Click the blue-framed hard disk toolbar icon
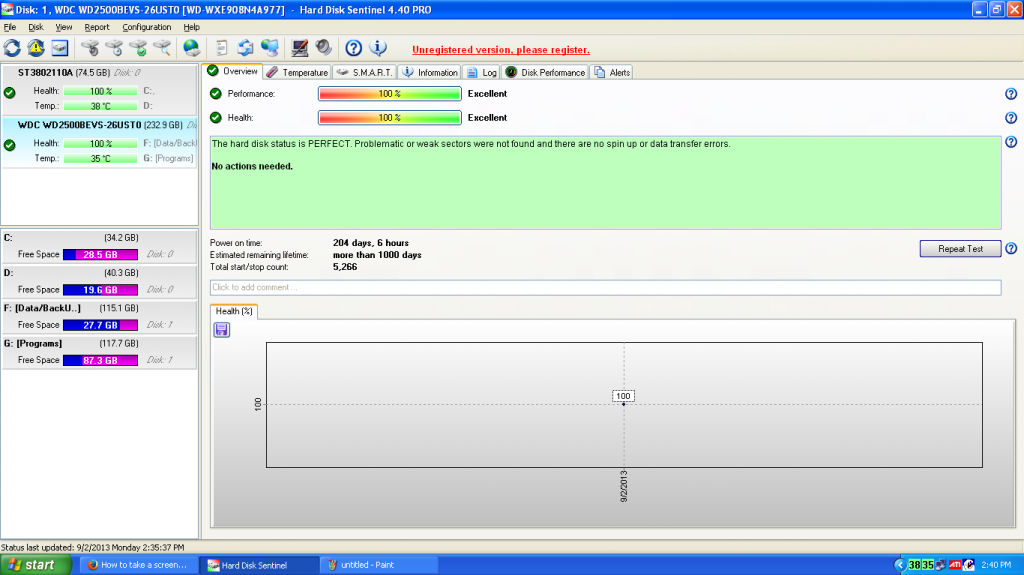The image size is (1024, 575). [60, 48]
